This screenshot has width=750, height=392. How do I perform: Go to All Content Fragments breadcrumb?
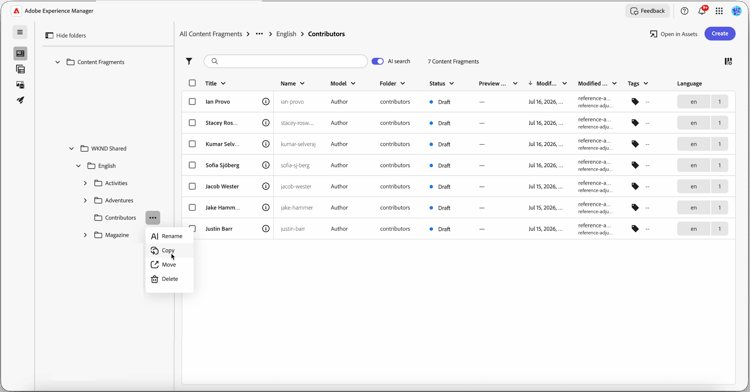(x=211, y=34)
